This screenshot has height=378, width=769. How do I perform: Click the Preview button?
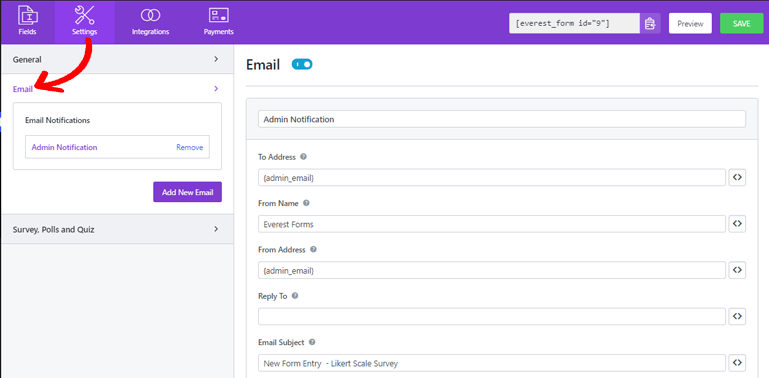click(x=690, y=24)
